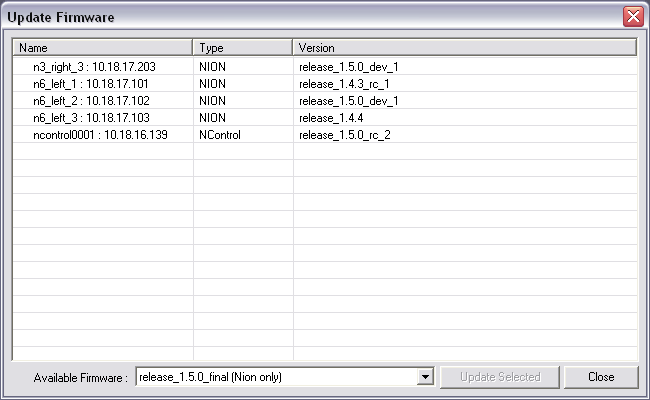Image resolution: width=650 pixels, height=400 pixels.
Task: Click the version cell of the n6_left_2 row
Action: [x=349, y=101]
